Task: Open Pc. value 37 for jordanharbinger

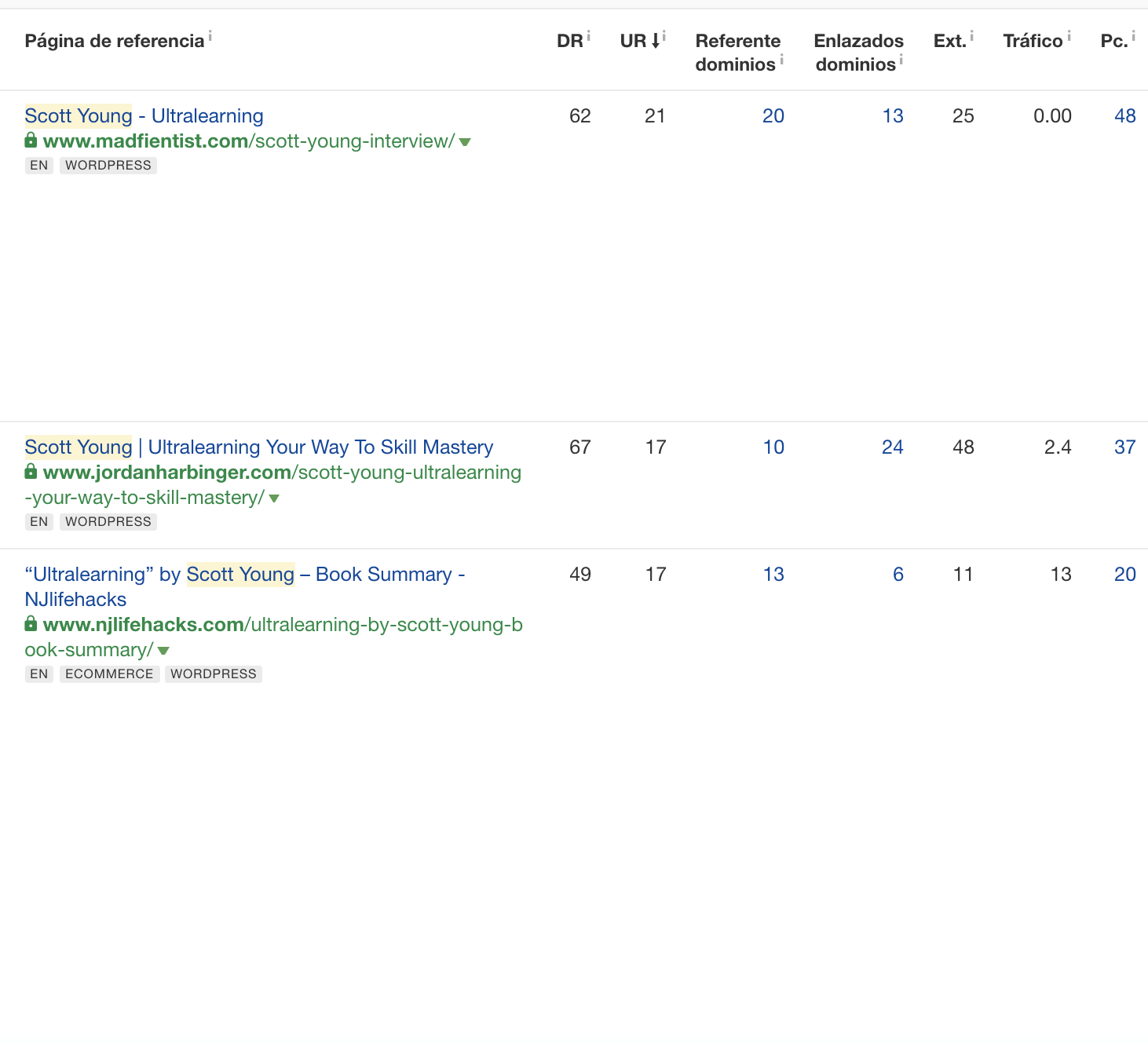Action: pos(1125,447)
